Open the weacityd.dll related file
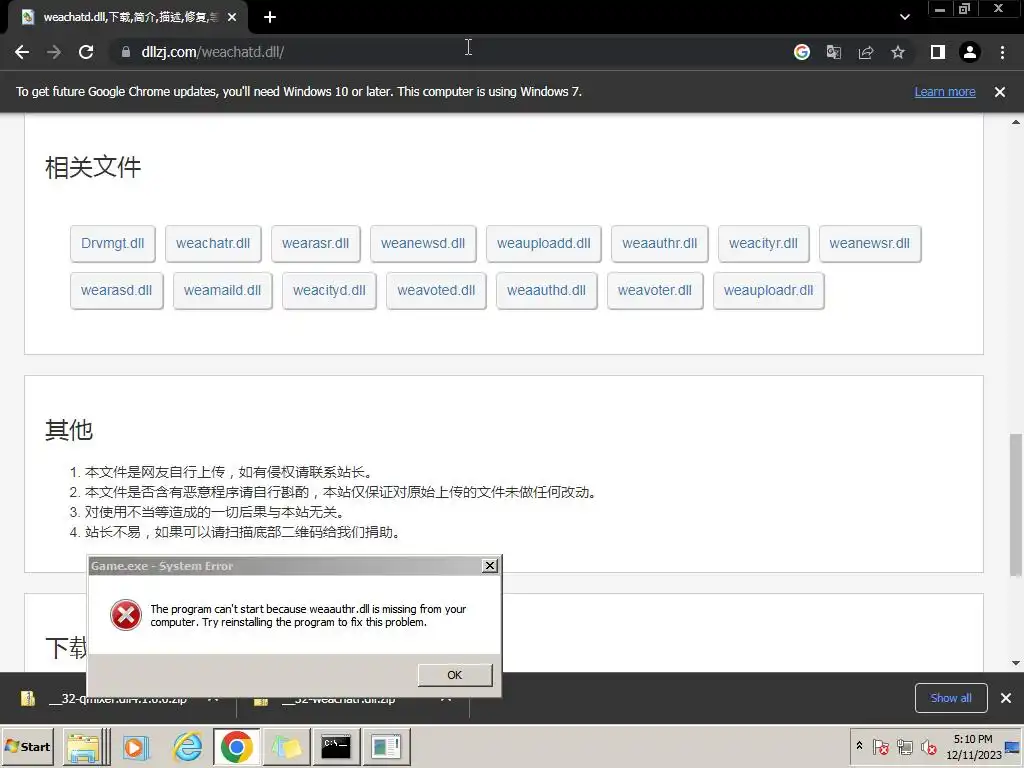 coord(329,291)
